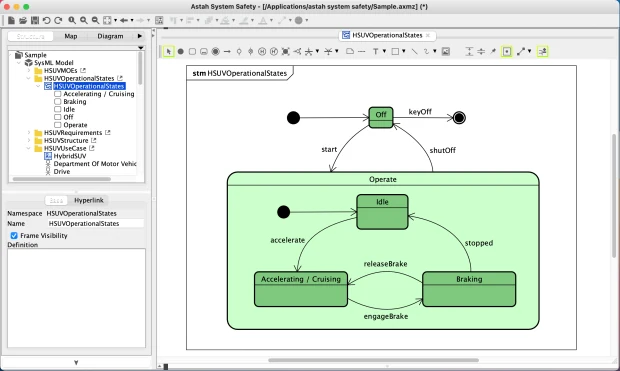The width and height of the screenshot is (620, 371).
Task: Click the Fit in Window toolbar icon
Action: (x=107, y=20)
